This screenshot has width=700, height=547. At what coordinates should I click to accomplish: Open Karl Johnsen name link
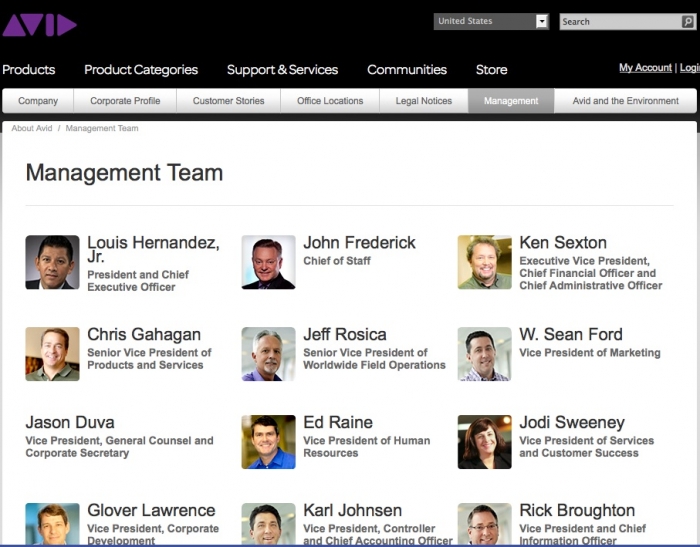tap(352, 510)
